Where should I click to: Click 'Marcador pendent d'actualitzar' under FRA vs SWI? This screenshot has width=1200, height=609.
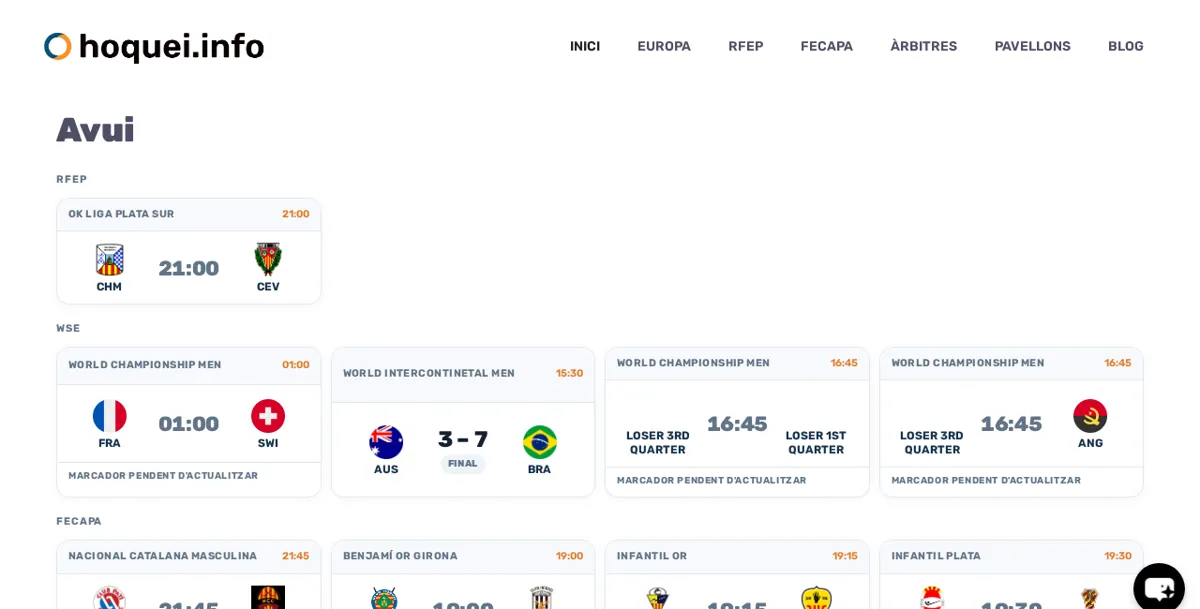tap(163, 476)
